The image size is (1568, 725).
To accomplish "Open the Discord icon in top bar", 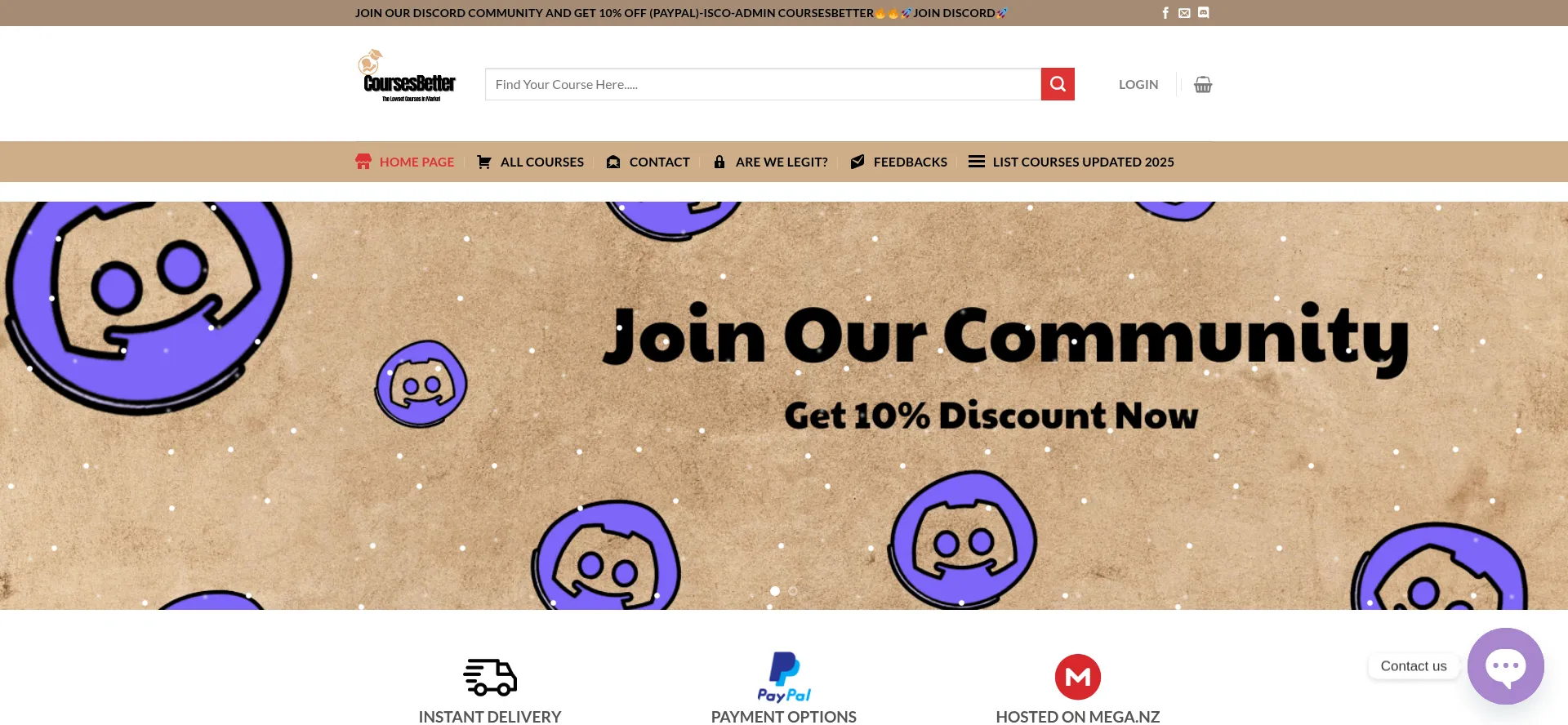I will [1203, 13].
